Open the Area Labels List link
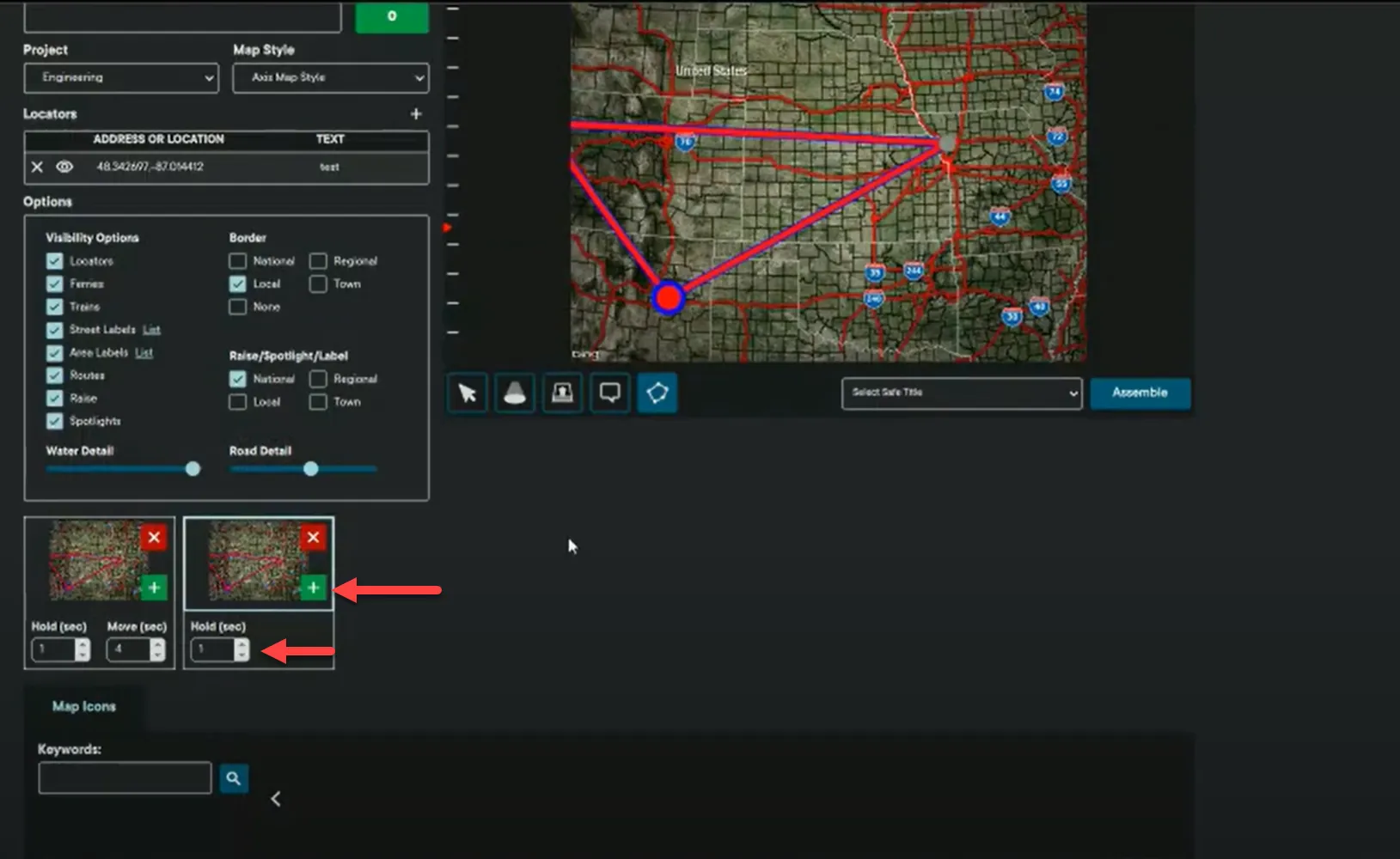 click(x=144, y=353)
